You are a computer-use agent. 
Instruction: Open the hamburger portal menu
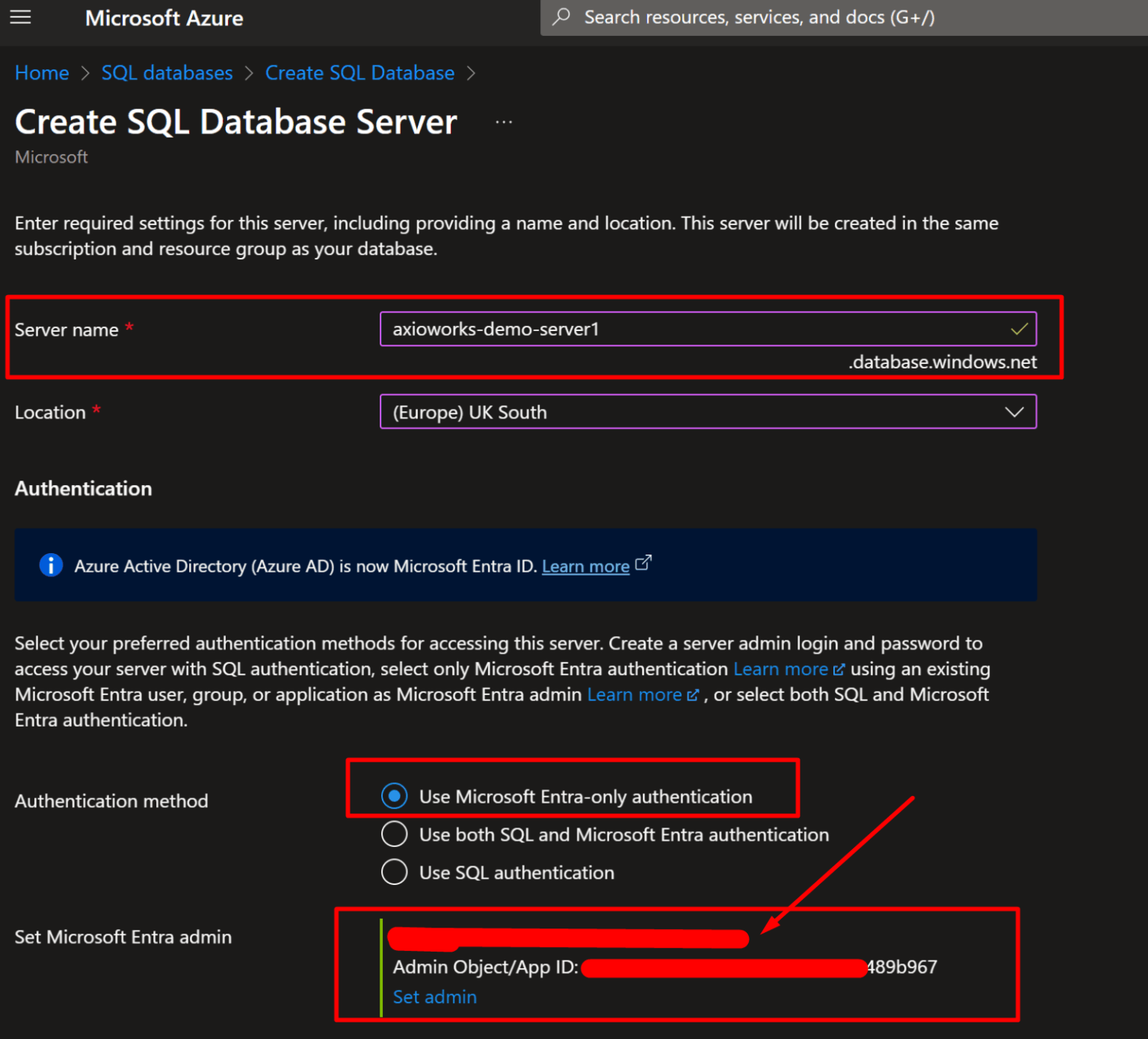click(20, 17)
